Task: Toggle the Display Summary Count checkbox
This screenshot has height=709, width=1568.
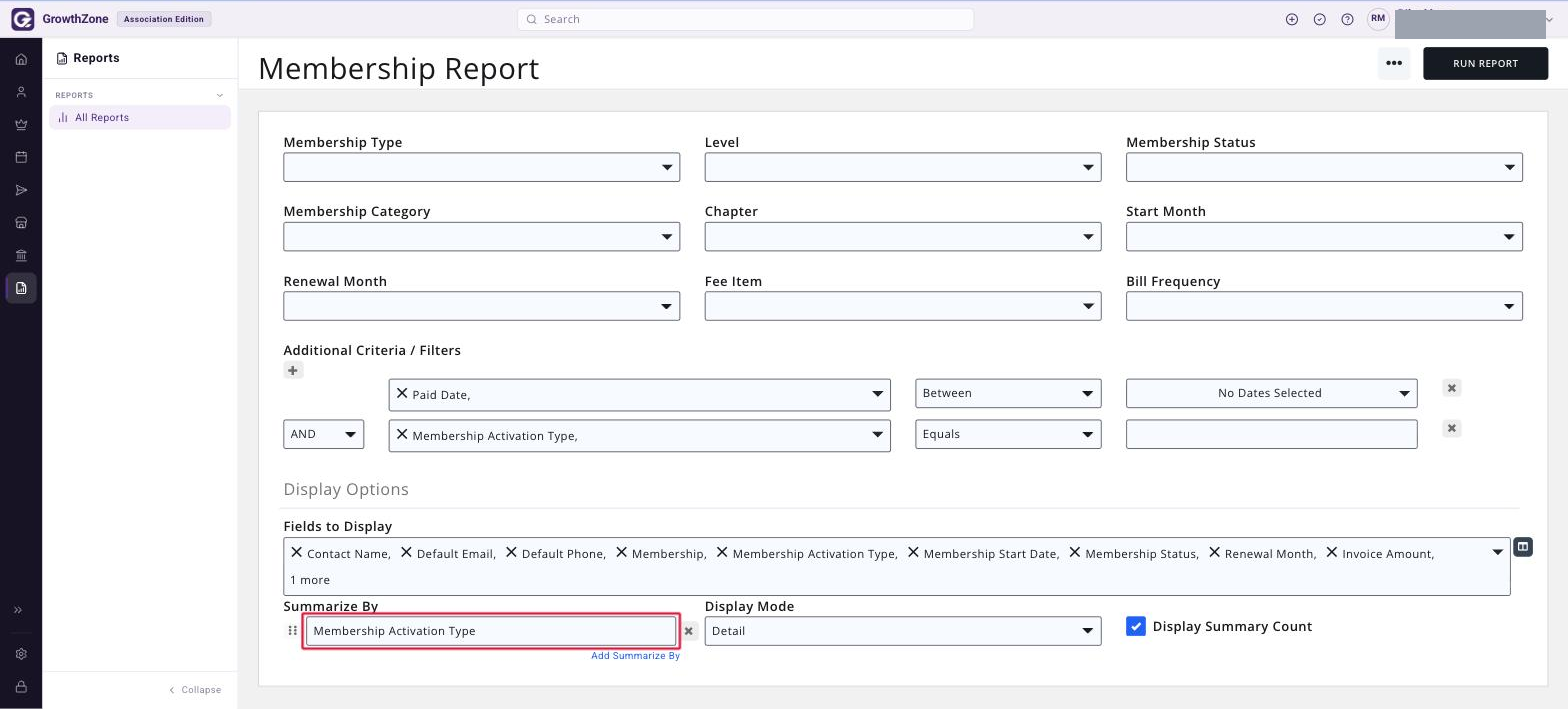Action: click(x=1136, y=626)
